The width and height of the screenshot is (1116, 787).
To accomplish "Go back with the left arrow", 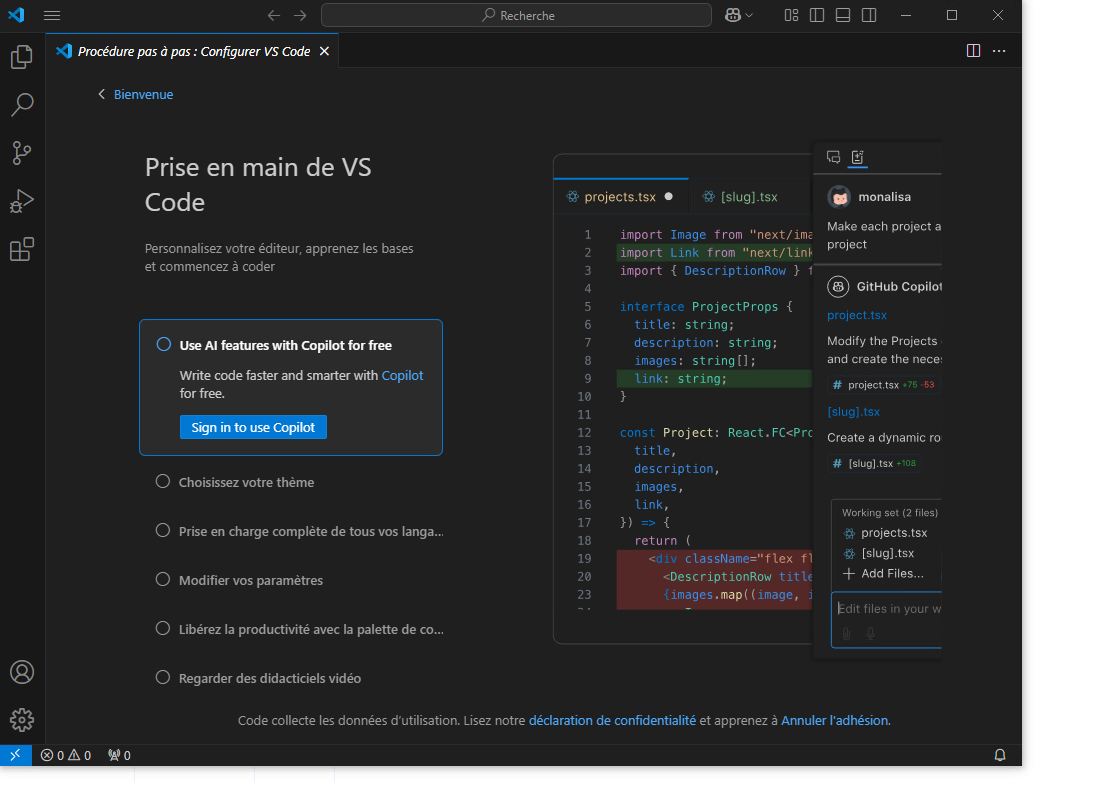I will coord(274,15).
